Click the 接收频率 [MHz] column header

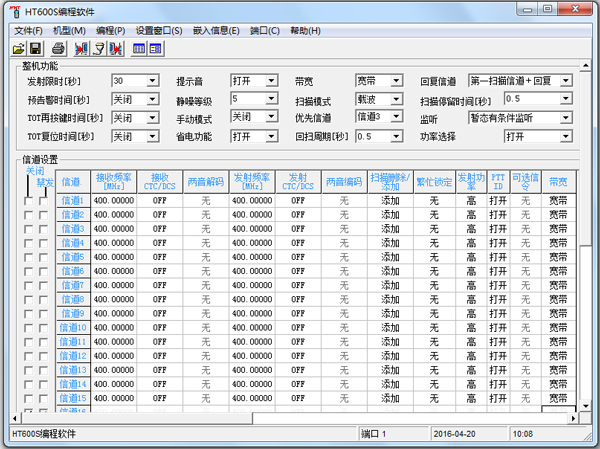(x=113, y=181)
